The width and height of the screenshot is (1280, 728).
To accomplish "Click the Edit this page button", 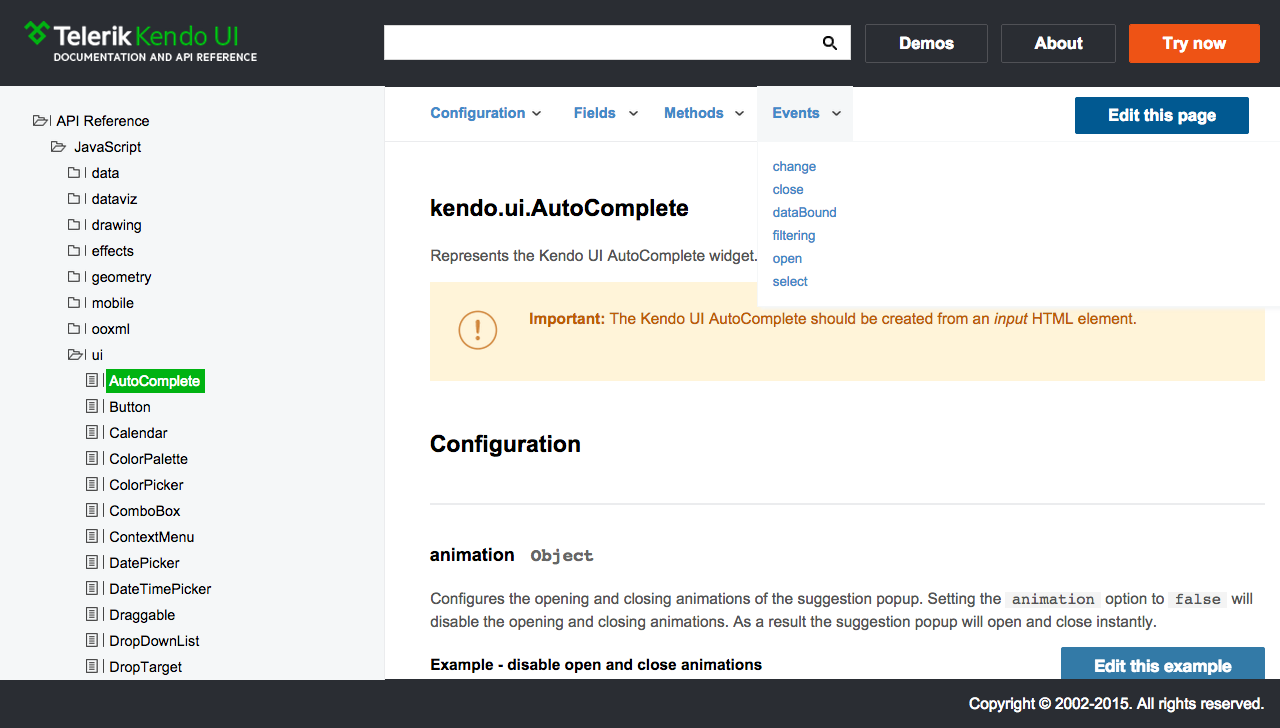I will pyautogui.click(x=1162, y=115).
